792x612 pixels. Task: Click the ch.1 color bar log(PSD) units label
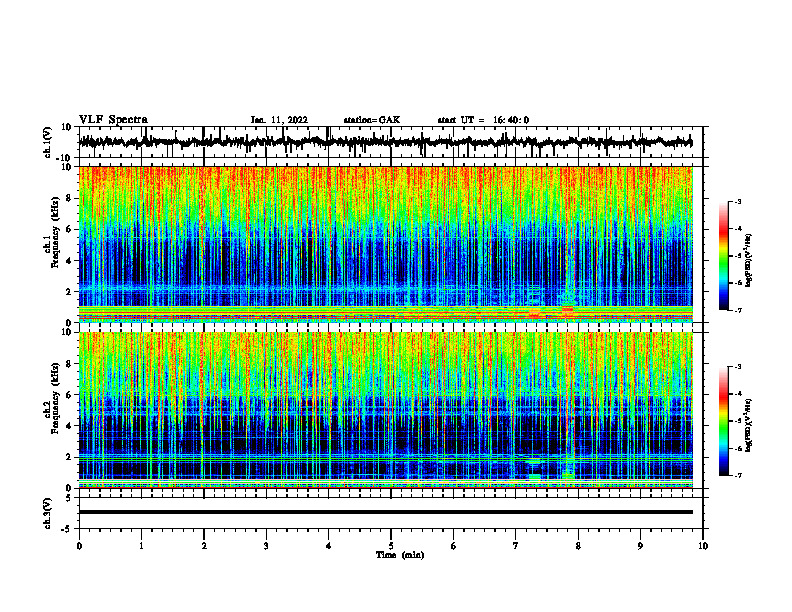point(749,260)
